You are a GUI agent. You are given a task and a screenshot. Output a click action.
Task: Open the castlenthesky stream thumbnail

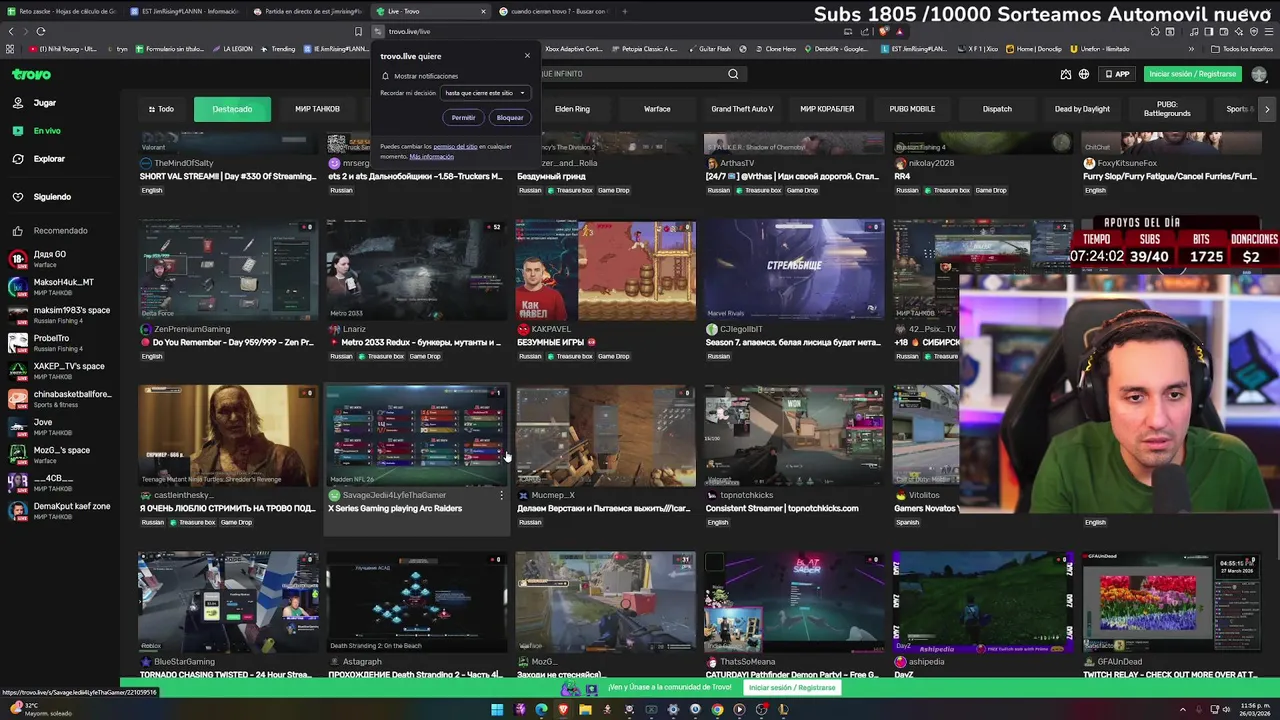(x=228, y=436)
